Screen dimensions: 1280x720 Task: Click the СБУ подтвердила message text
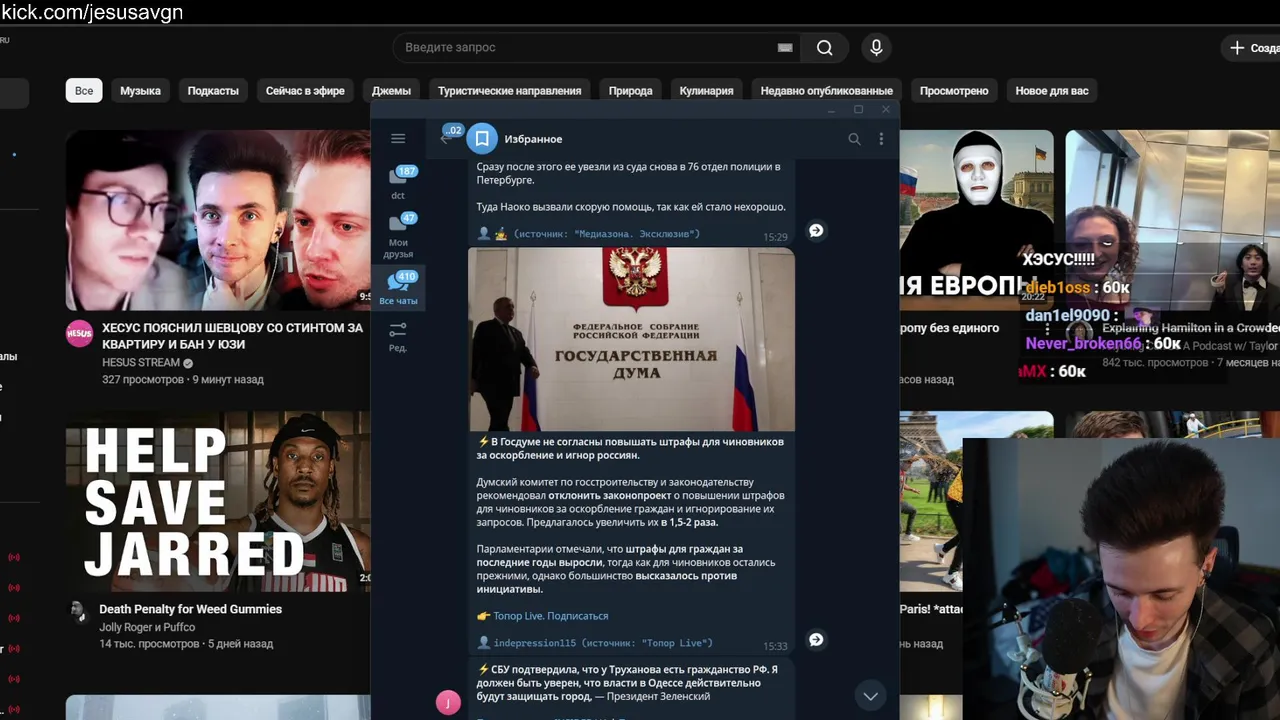click(x=627, y=683)
